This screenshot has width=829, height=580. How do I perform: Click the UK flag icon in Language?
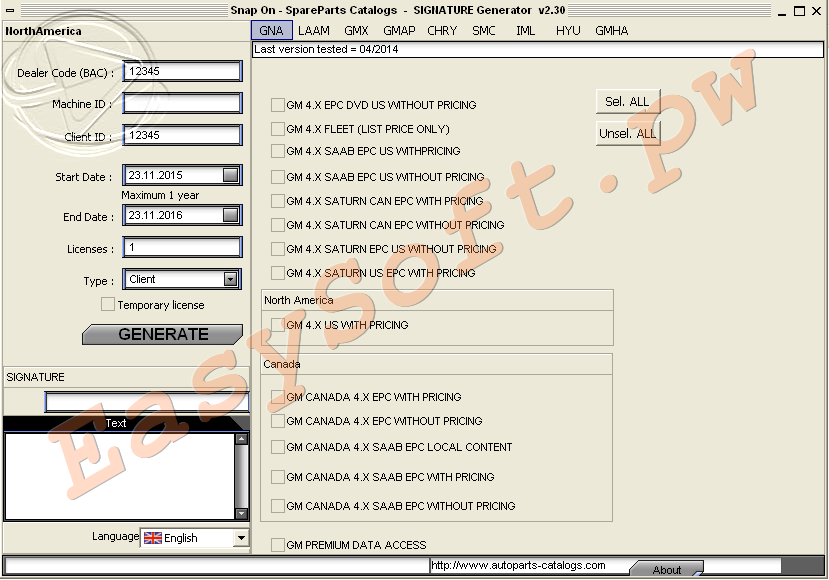(153, 538)
